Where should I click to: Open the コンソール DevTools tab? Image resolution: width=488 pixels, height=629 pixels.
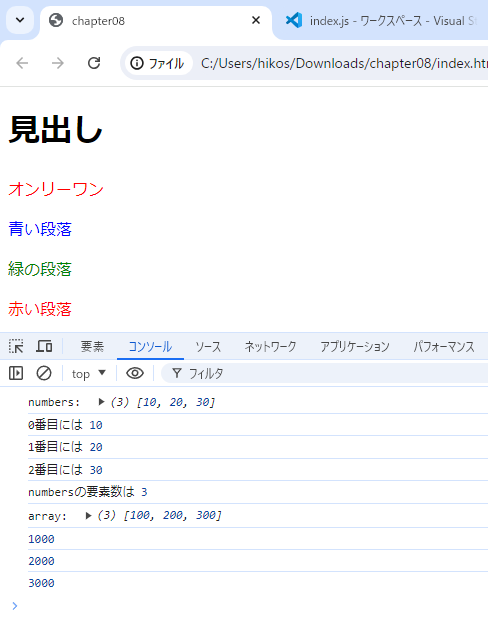(150, 347)
